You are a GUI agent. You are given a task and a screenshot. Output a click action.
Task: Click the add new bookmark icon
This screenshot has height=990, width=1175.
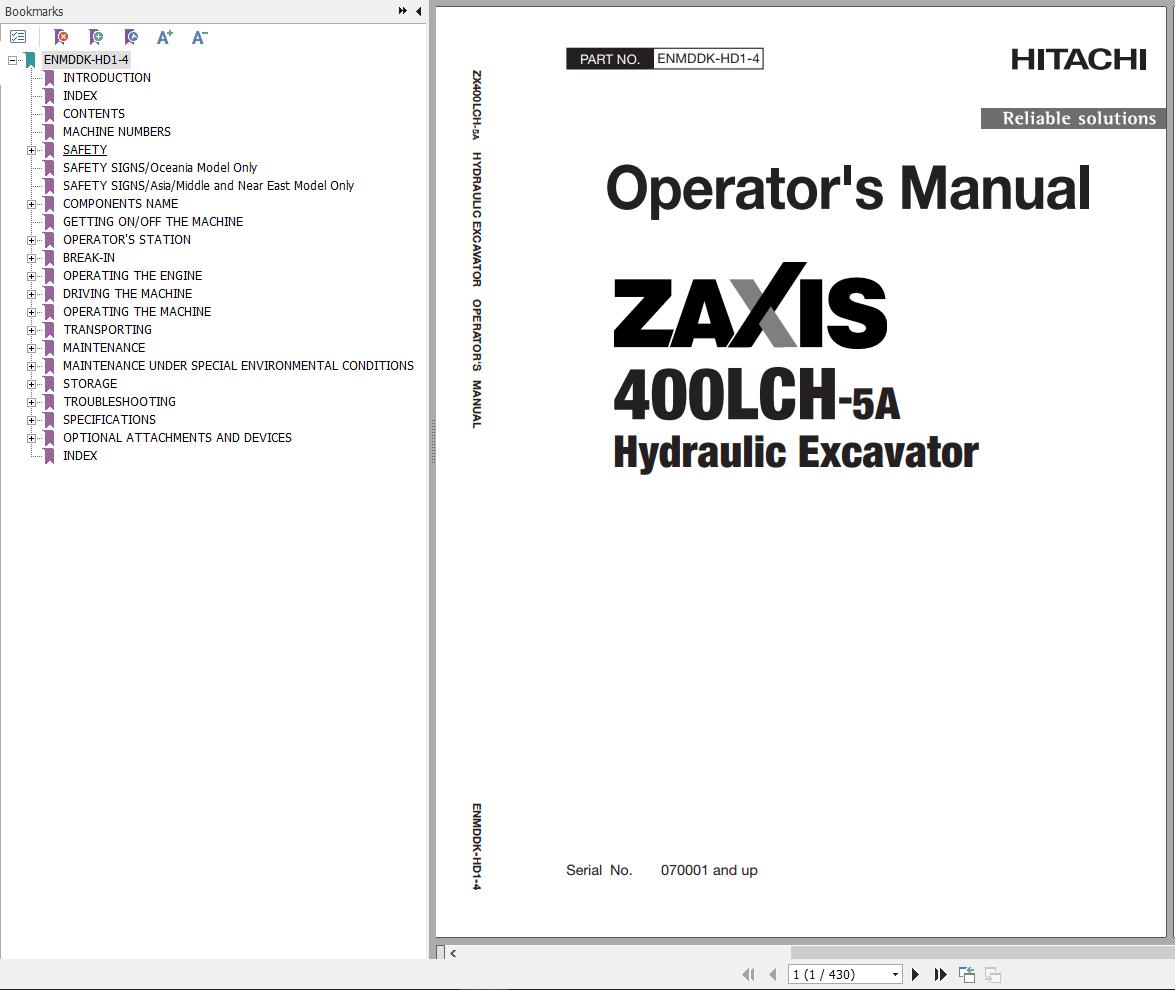pos(96,37)
